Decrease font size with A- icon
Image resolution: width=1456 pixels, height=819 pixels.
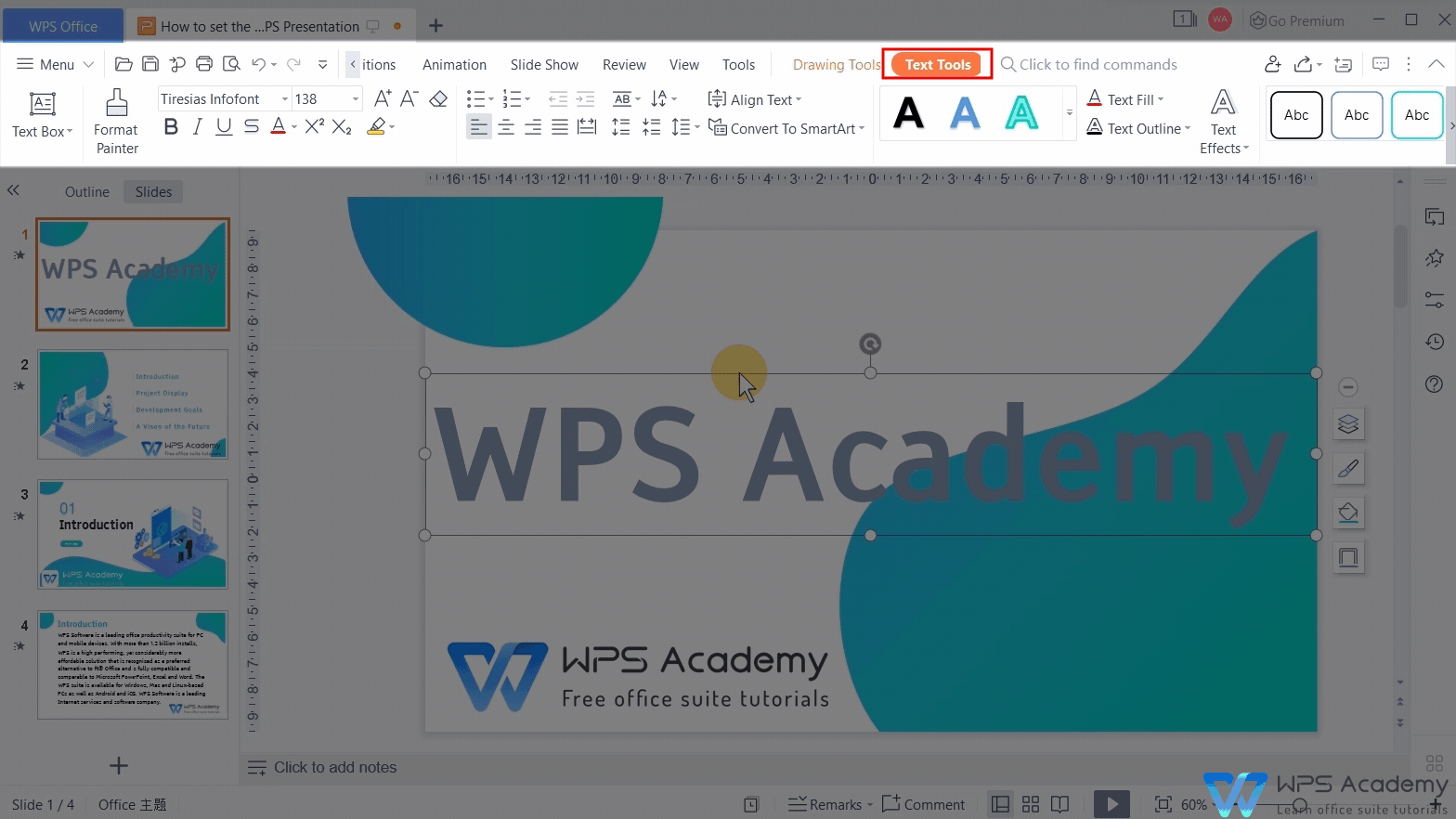409,98
